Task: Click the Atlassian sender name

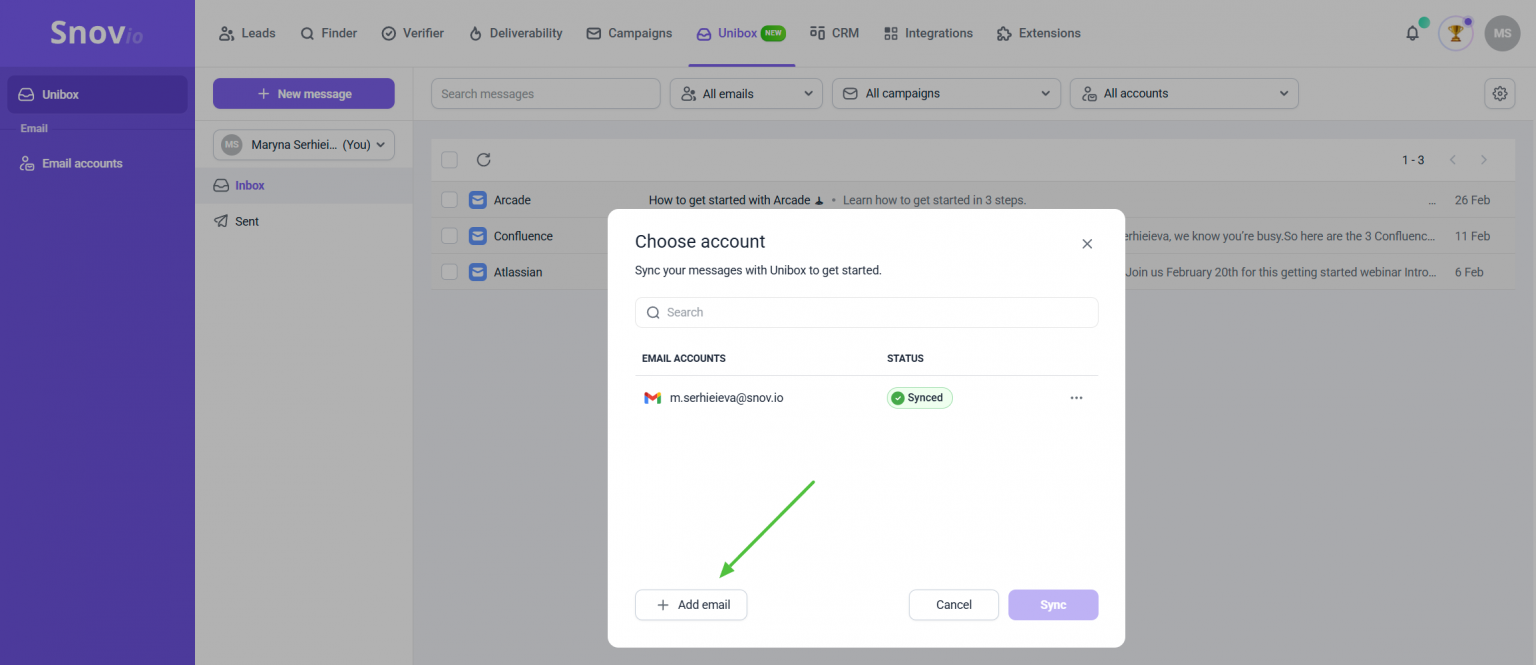Action: (x=518, y=272)
